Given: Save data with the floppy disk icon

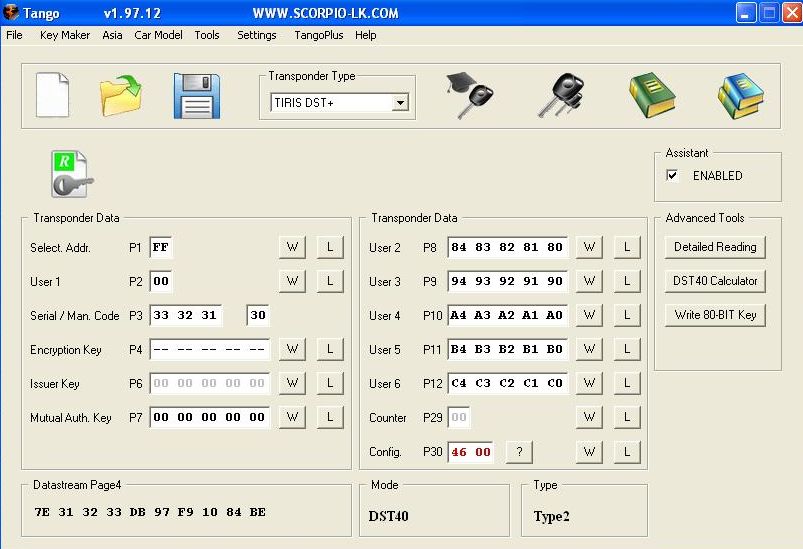Looking at the screenshot, I should pos(197,96).
